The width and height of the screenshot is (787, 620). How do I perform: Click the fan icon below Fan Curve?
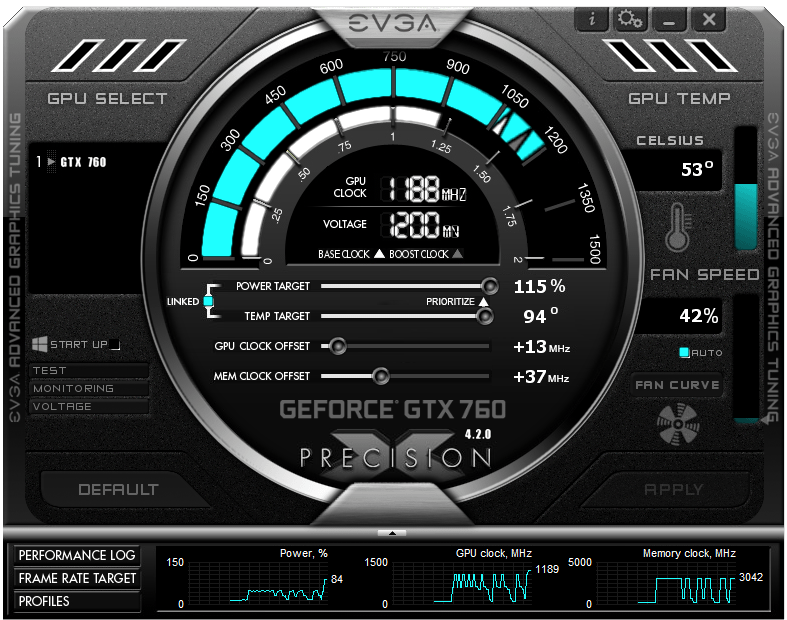click(678, 424)
